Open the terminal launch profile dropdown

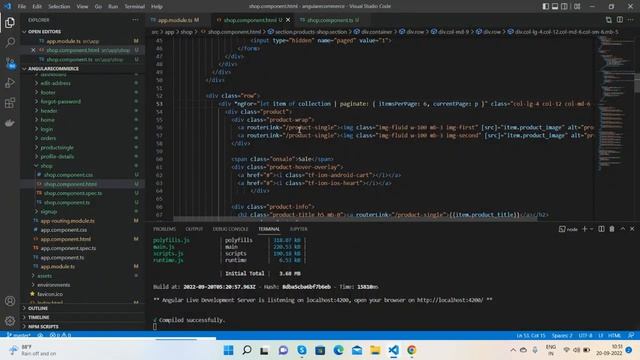pos(591,229)
